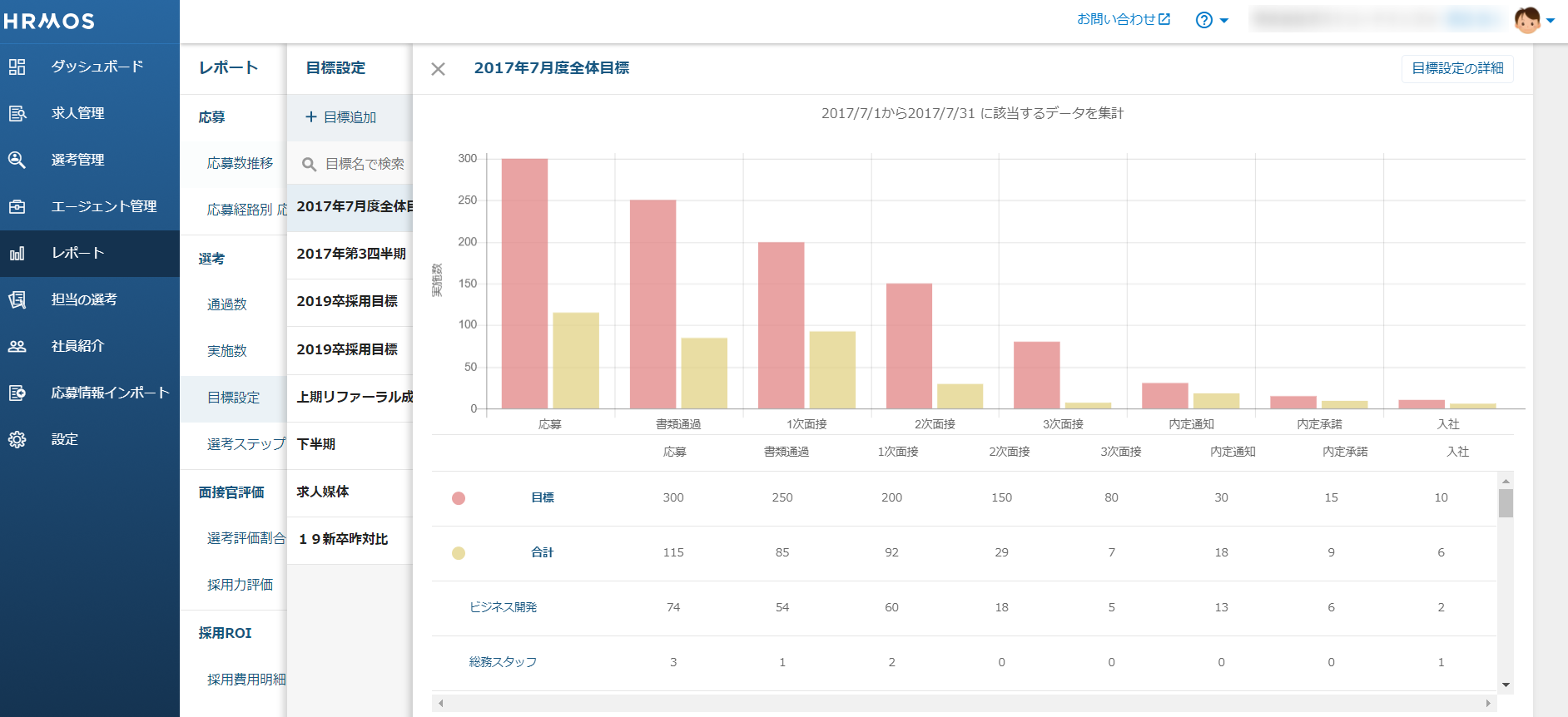
Task: Click the user avatar icon
Action: [1527, 20]
